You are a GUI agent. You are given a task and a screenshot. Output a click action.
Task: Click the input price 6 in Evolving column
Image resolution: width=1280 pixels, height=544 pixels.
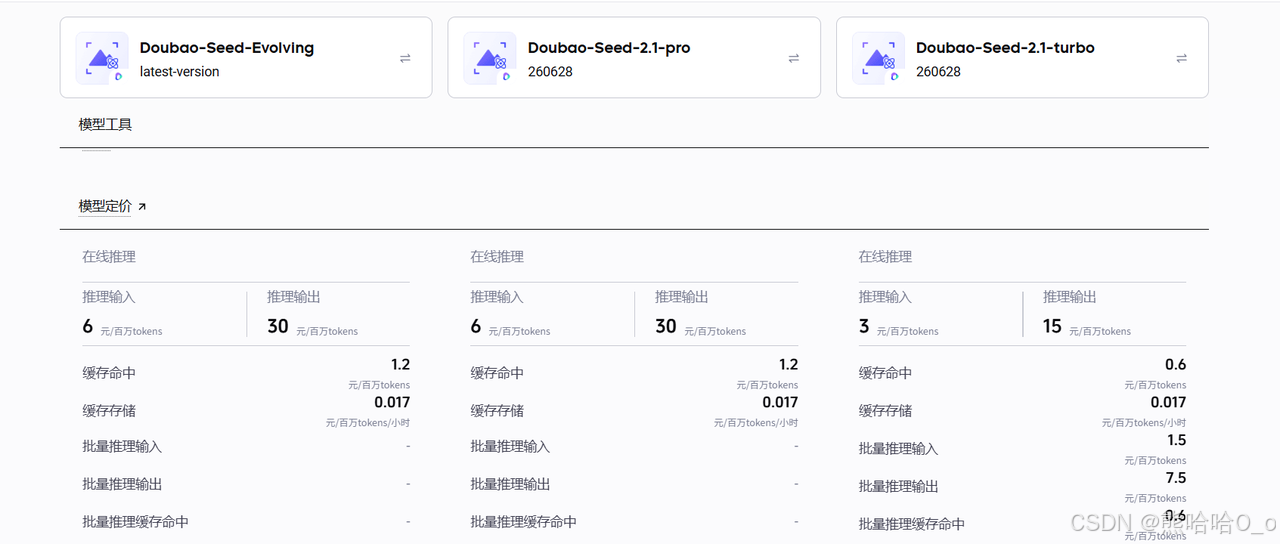tap(88, 327)
